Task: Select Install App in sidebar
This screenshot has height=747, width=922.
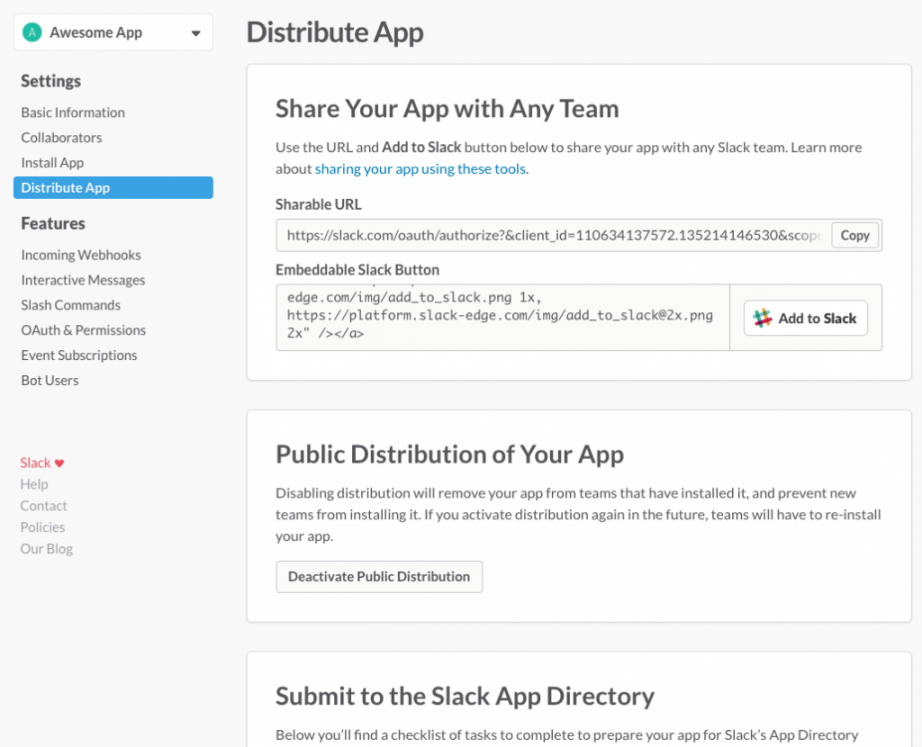Action: point(52,163)
